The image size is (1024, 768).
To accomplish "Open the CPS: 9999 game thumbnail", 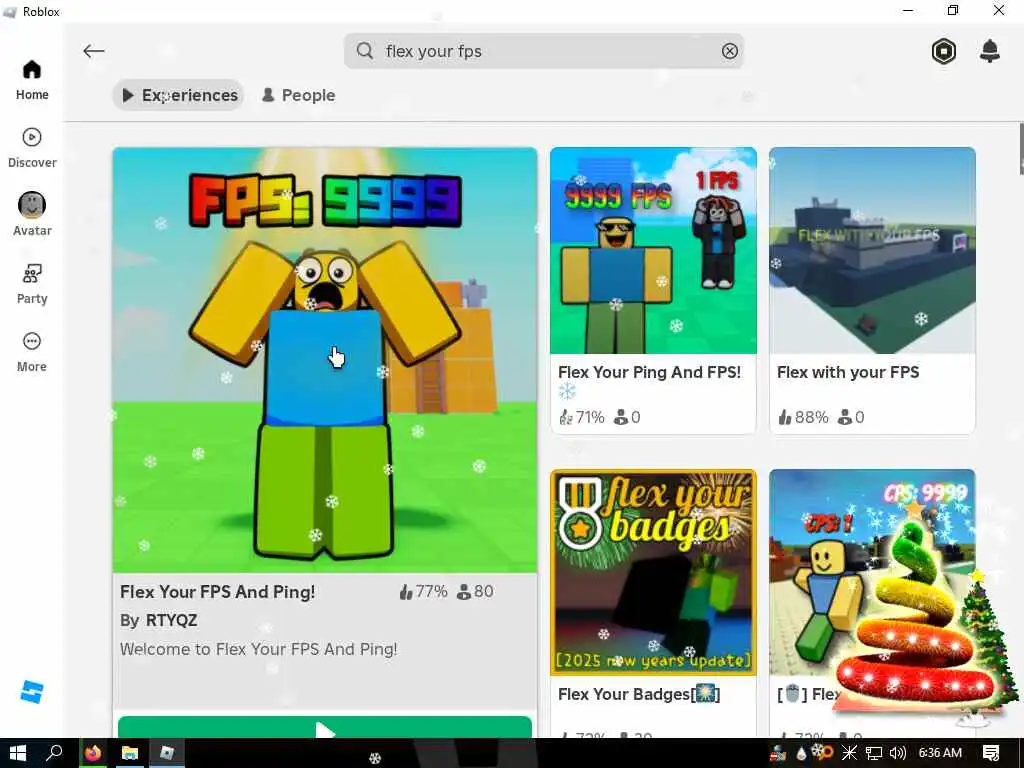I will pyautogui.click(x=872, y=572).
